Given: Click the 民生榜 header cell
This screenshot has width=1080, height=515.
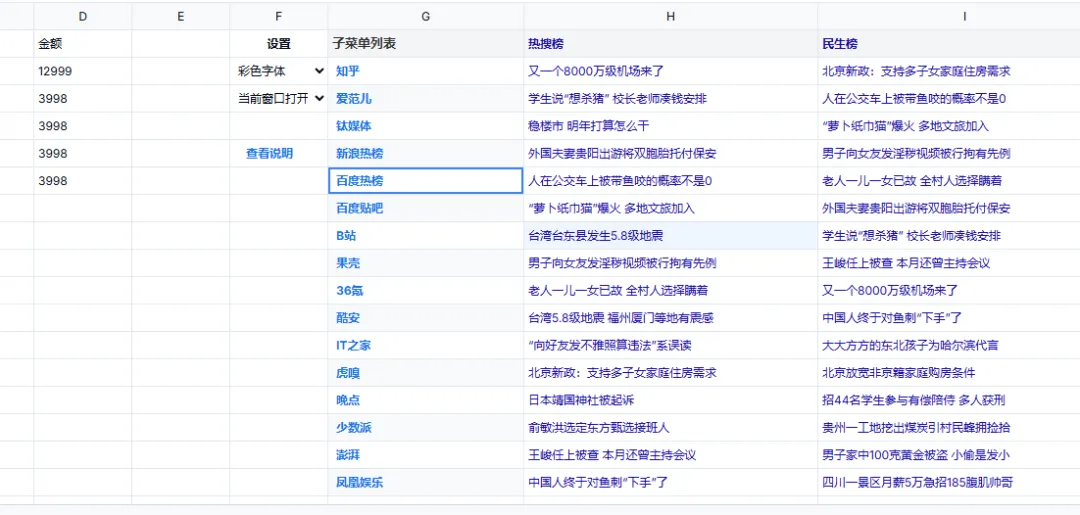Looking at the screenshot, I should pos(949,44).
